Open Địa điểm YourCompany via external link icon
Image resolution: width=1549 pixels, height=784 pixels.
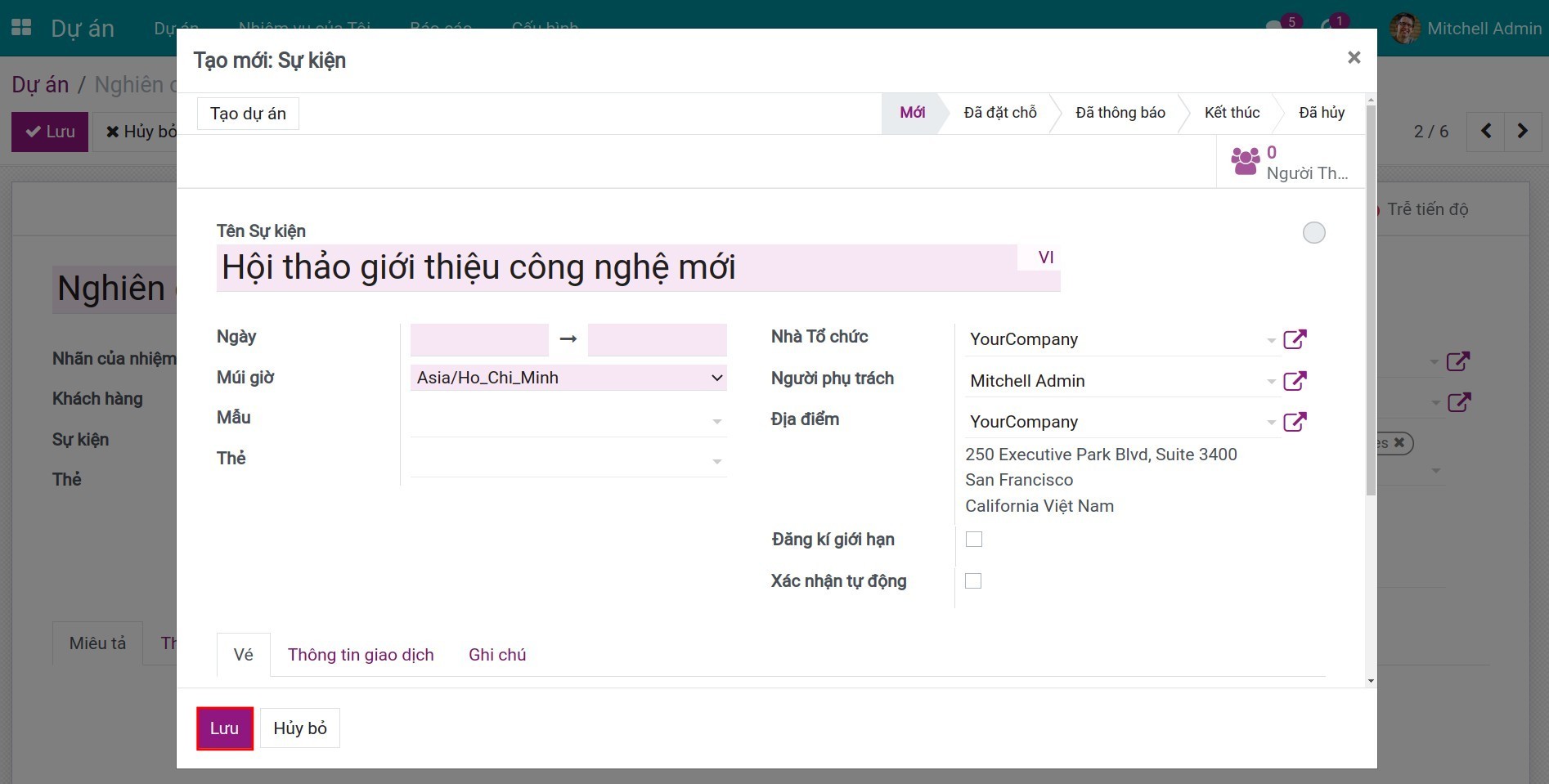coord(1295,421)
